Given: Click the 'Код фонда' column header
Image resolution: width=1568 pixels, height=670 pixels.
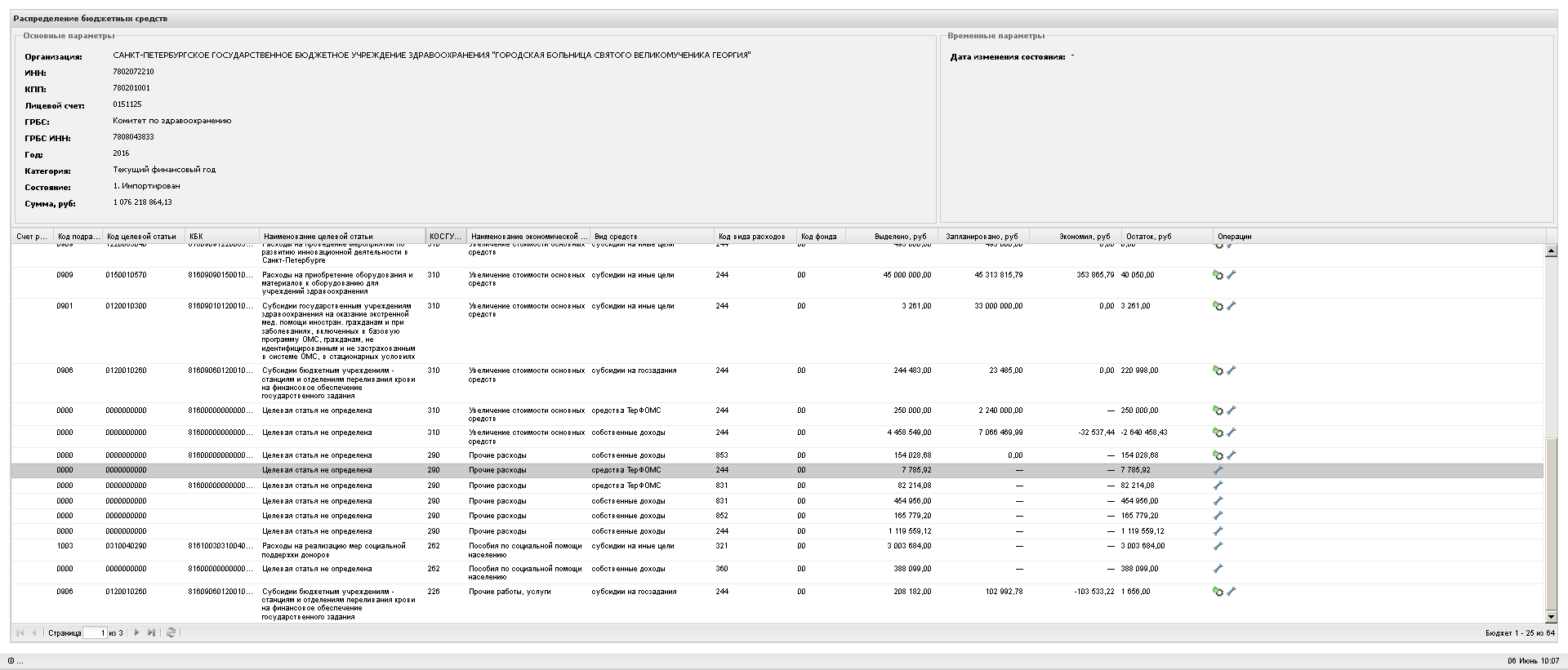Looking at the screenshot, I should (820, 237).
